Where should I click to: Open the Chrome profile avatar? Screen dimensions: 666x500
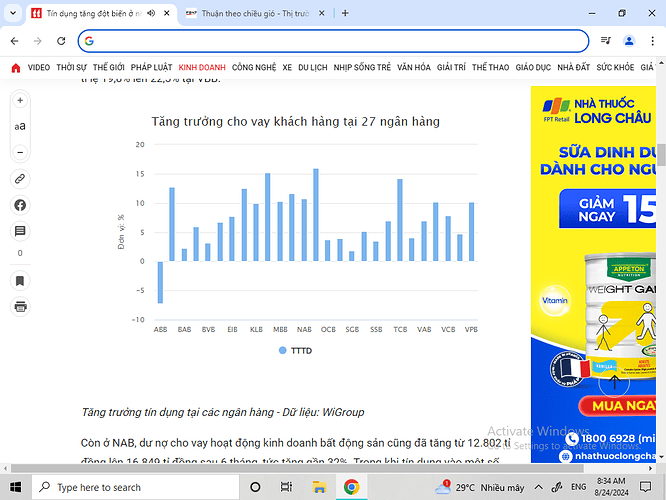click(629, 41)
